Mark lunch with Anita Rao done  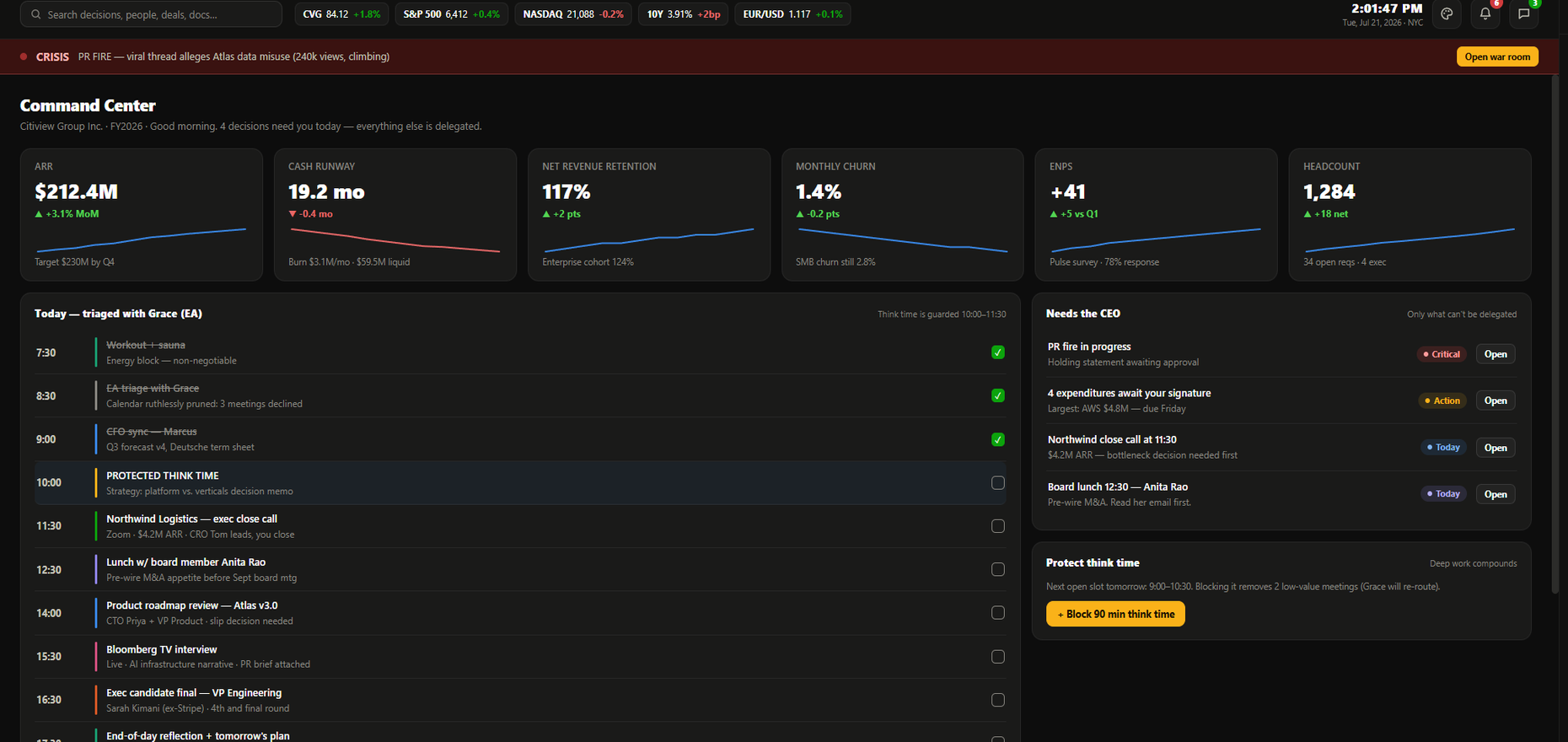point(998,569)
